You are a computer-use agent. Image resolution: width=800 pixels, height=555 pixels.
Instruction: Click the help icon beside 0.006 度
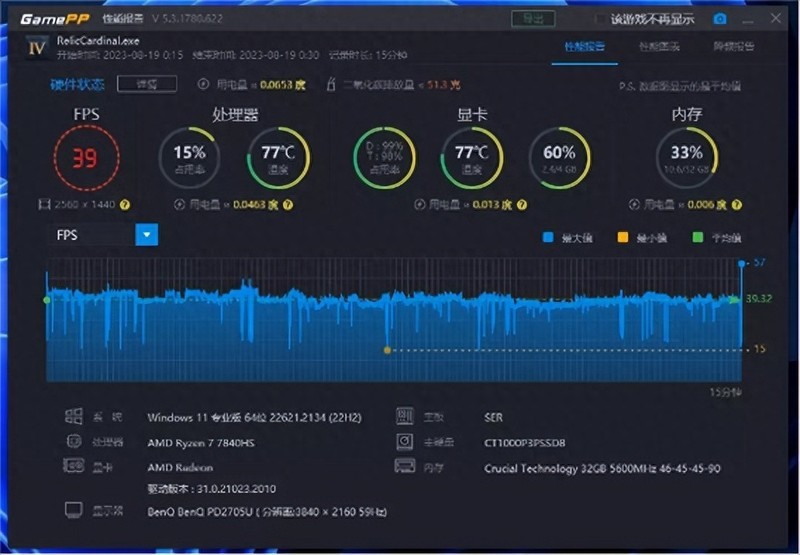tap(736, 205)
